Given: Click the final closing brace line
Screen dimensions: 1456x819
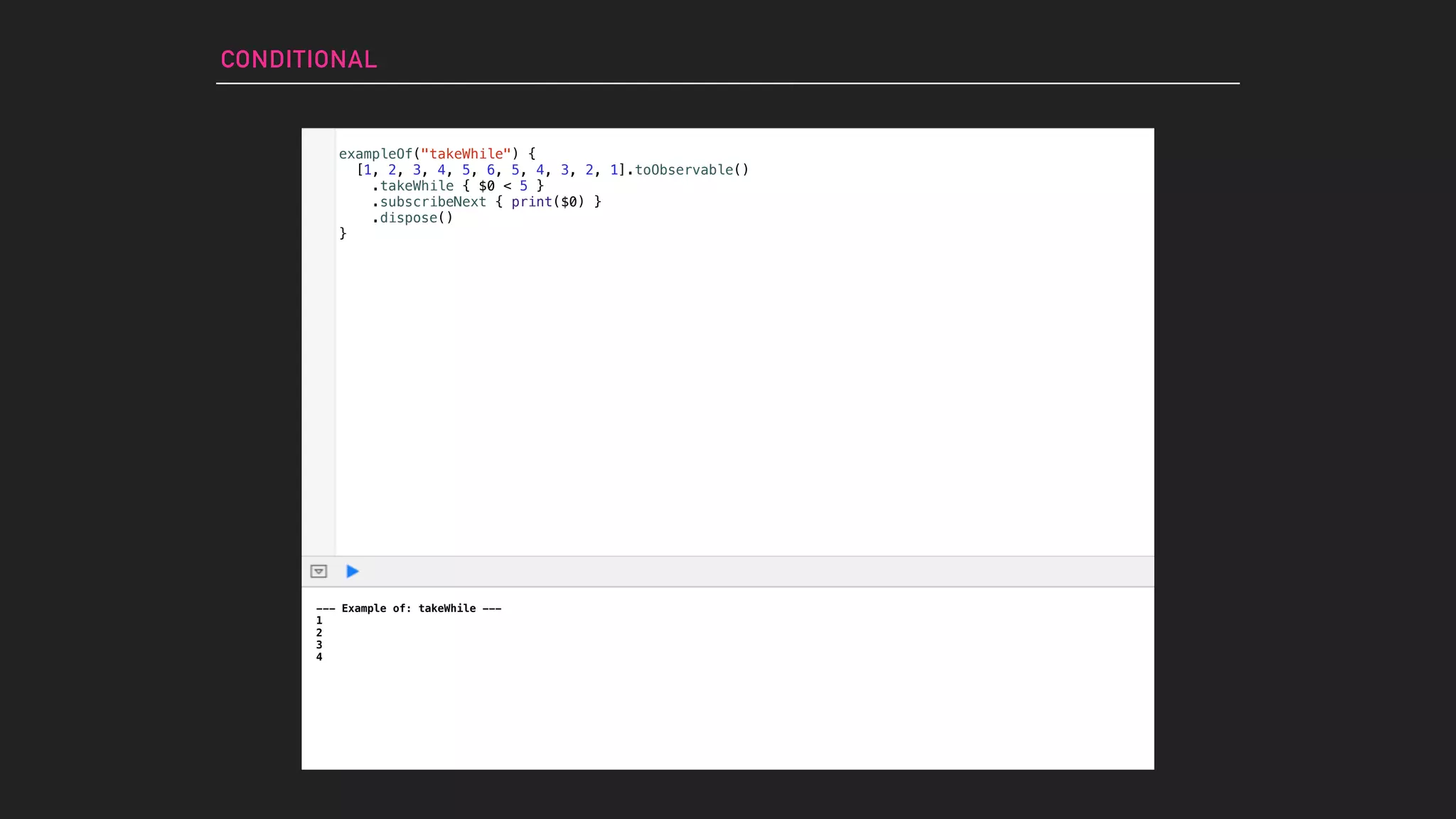Looking at the screenshot, I should click(x=343, y=233).
